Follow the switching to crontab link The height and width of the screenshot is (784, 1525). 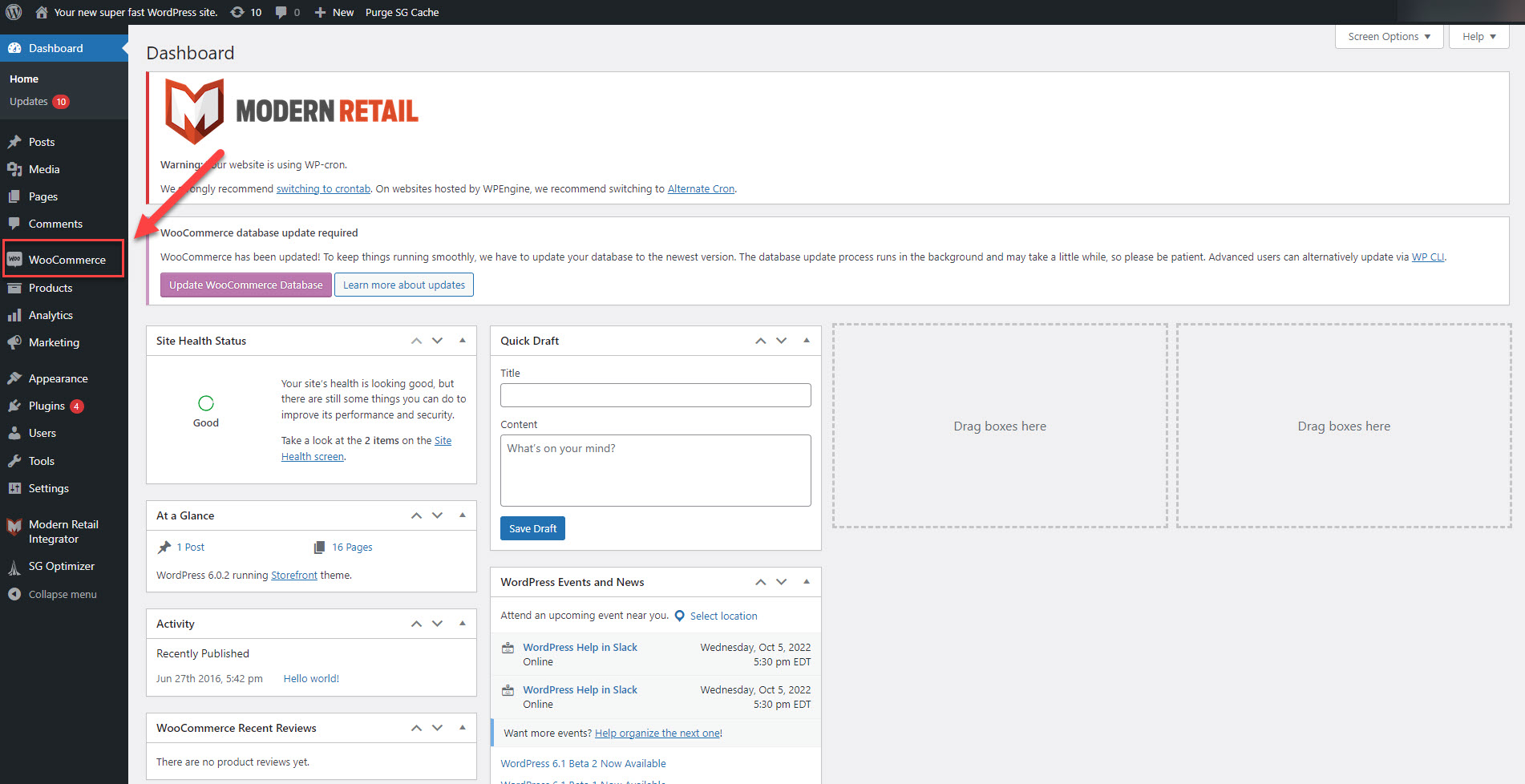323,189
